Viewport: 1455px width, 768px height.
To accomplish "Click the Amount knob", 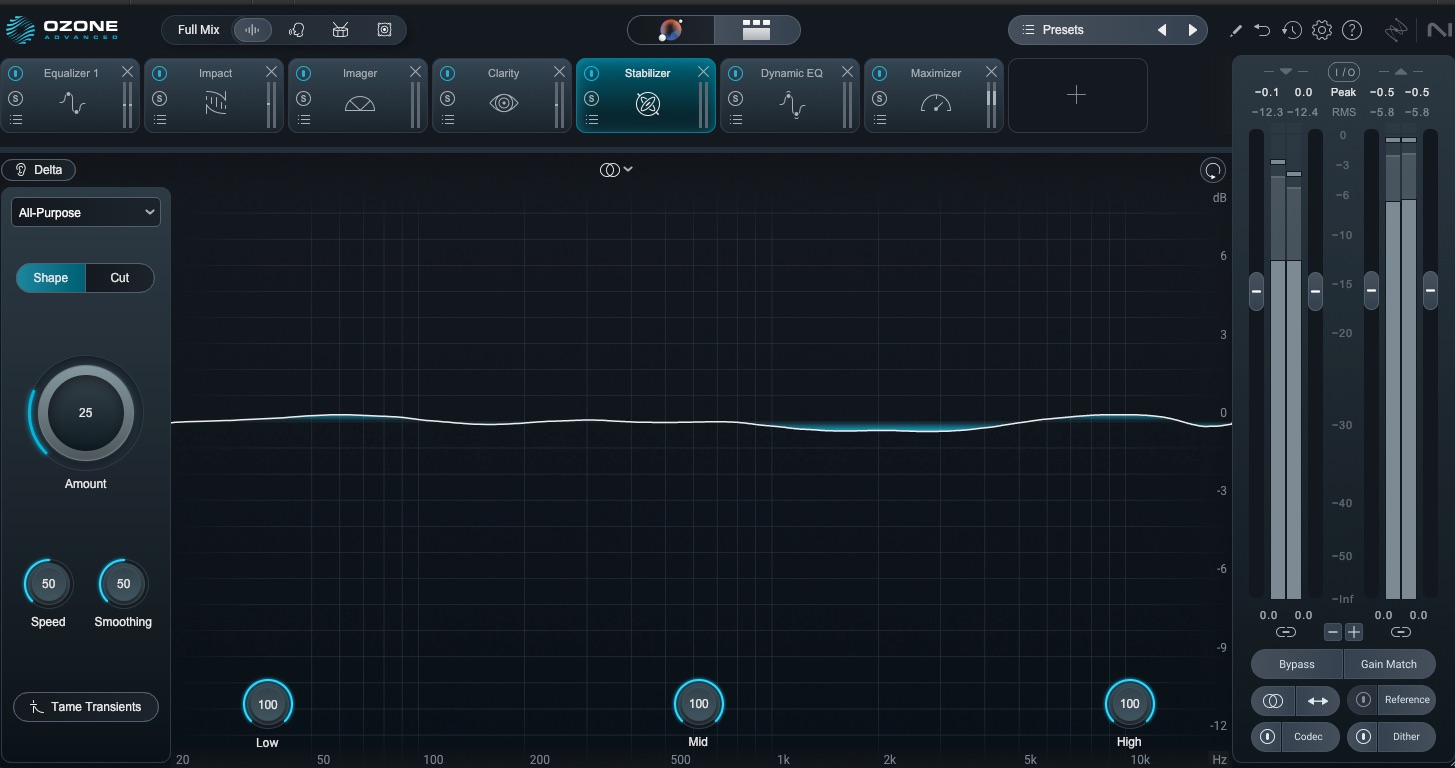I will 86,413.
